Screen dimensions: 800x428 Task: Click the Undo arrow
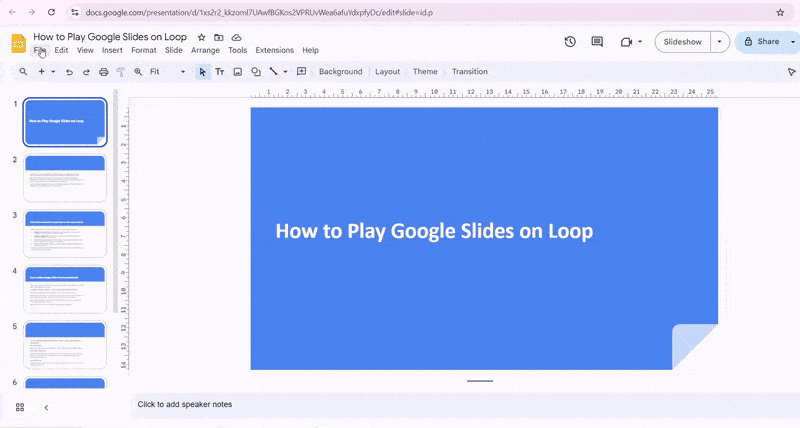click(x=69, y=72)
